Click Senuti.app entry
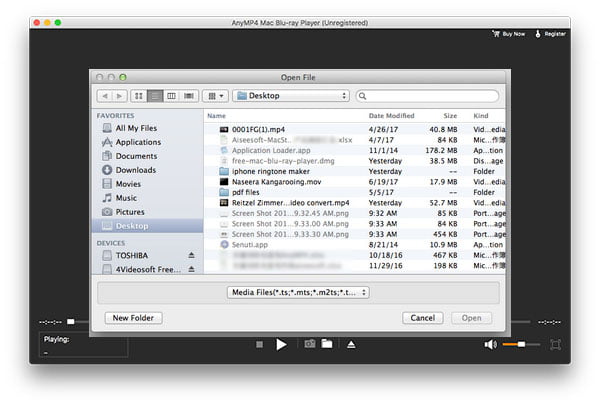Viewport: 600px width, 406px height. [355, 245]
